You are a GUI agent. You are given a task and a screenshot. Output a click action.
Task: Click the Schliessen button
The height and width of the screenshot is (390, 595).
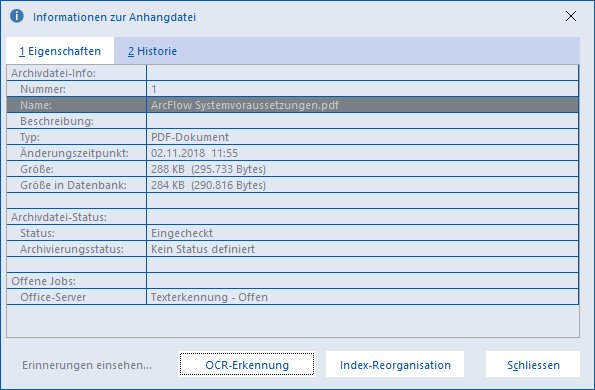pyautogui.click(x=533, y=365)
